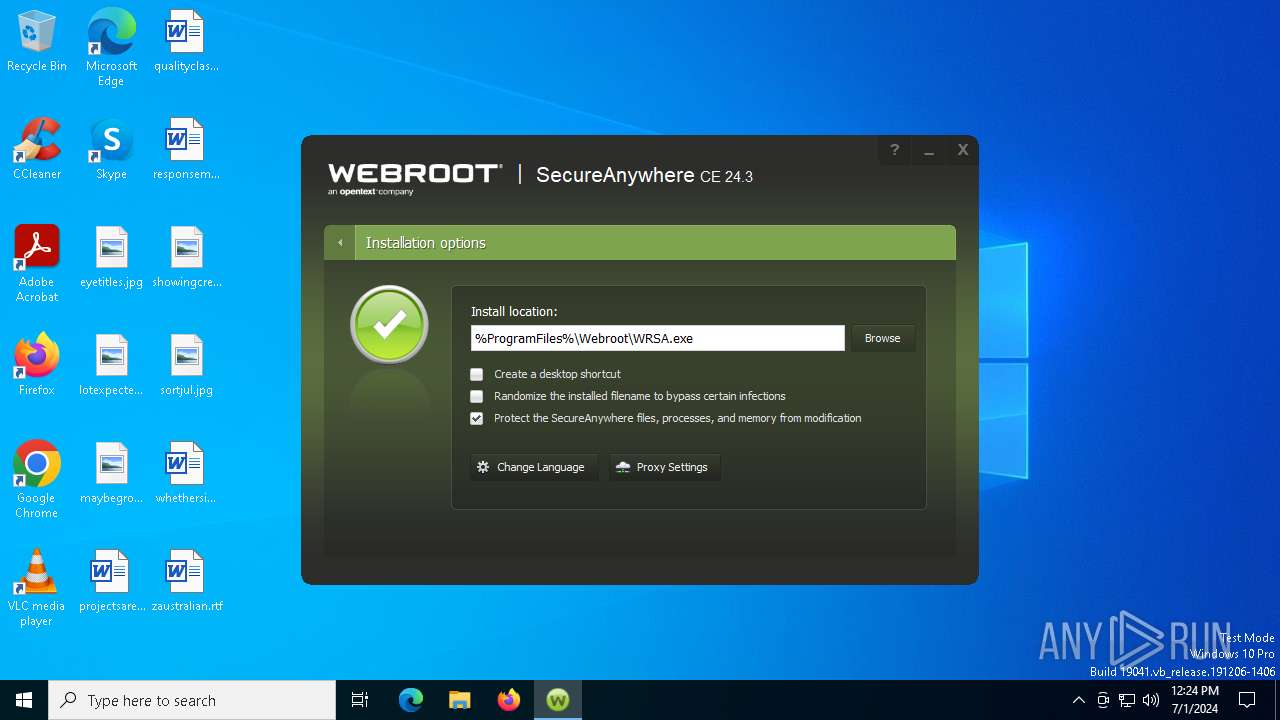Click the Install location path field
Image resolution: width=1280 pixels, height=720 pixels.
(x=658, y=338)
